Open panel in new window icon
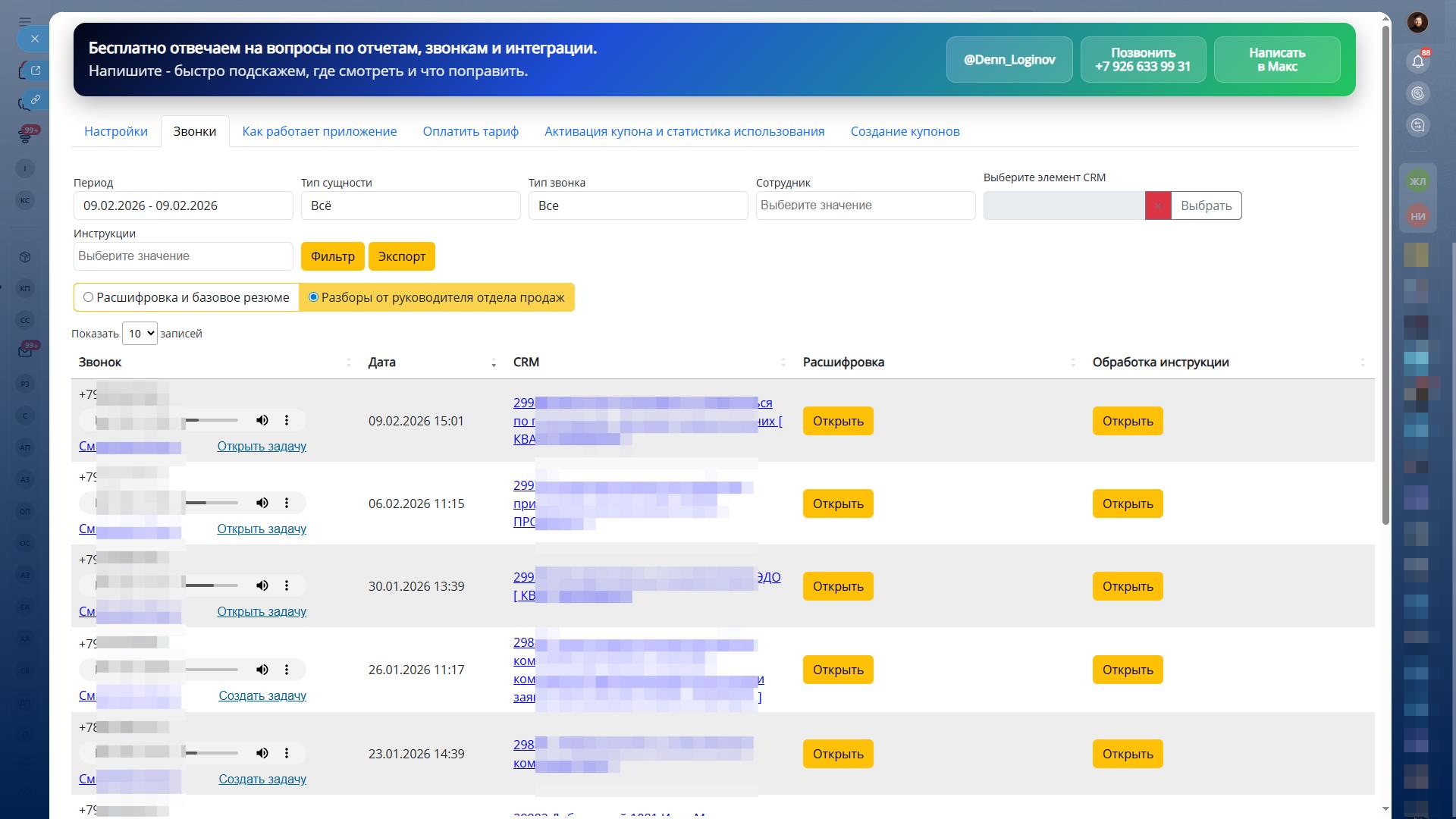The image size is (1456, 819). 35,71
